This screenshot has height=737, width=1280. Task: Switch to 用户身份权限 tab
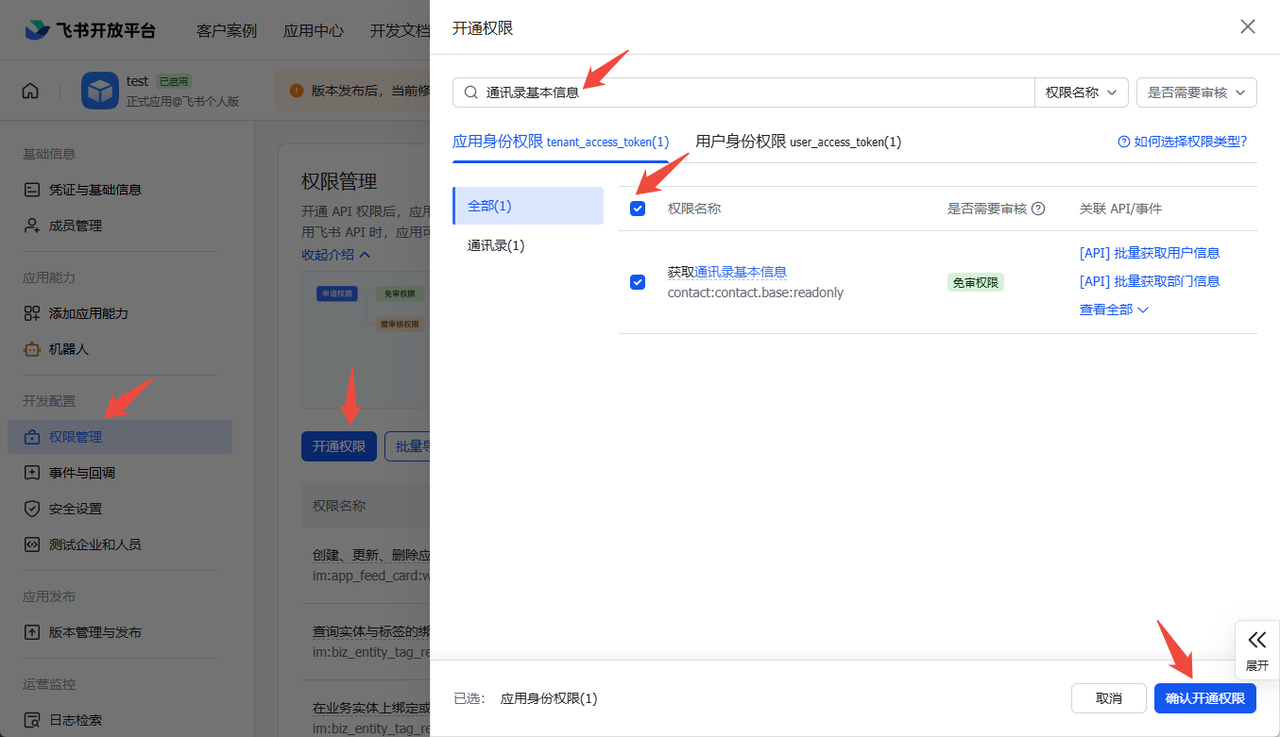(797, 141)
